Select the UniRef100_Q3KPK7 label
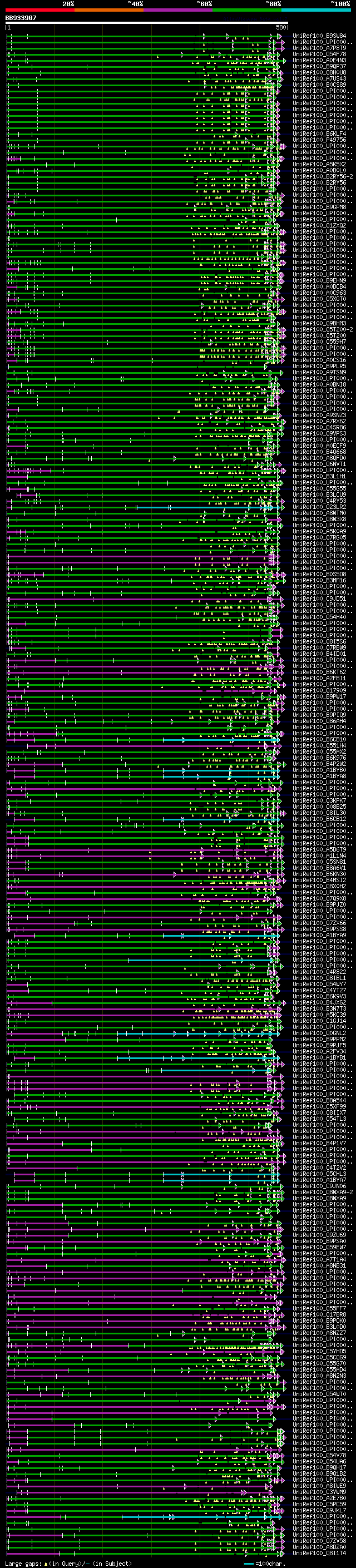The image size is (356, 1568). tap(319, 800)
